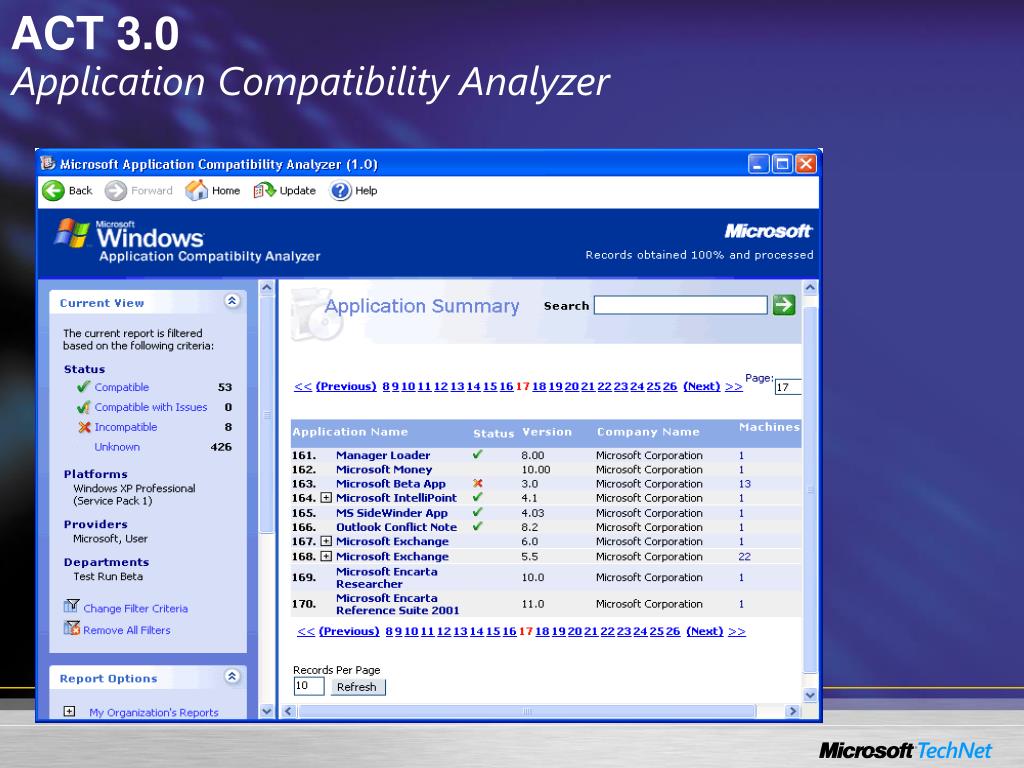
Task: Go to Home via the house icon
Action: (196, 191)
